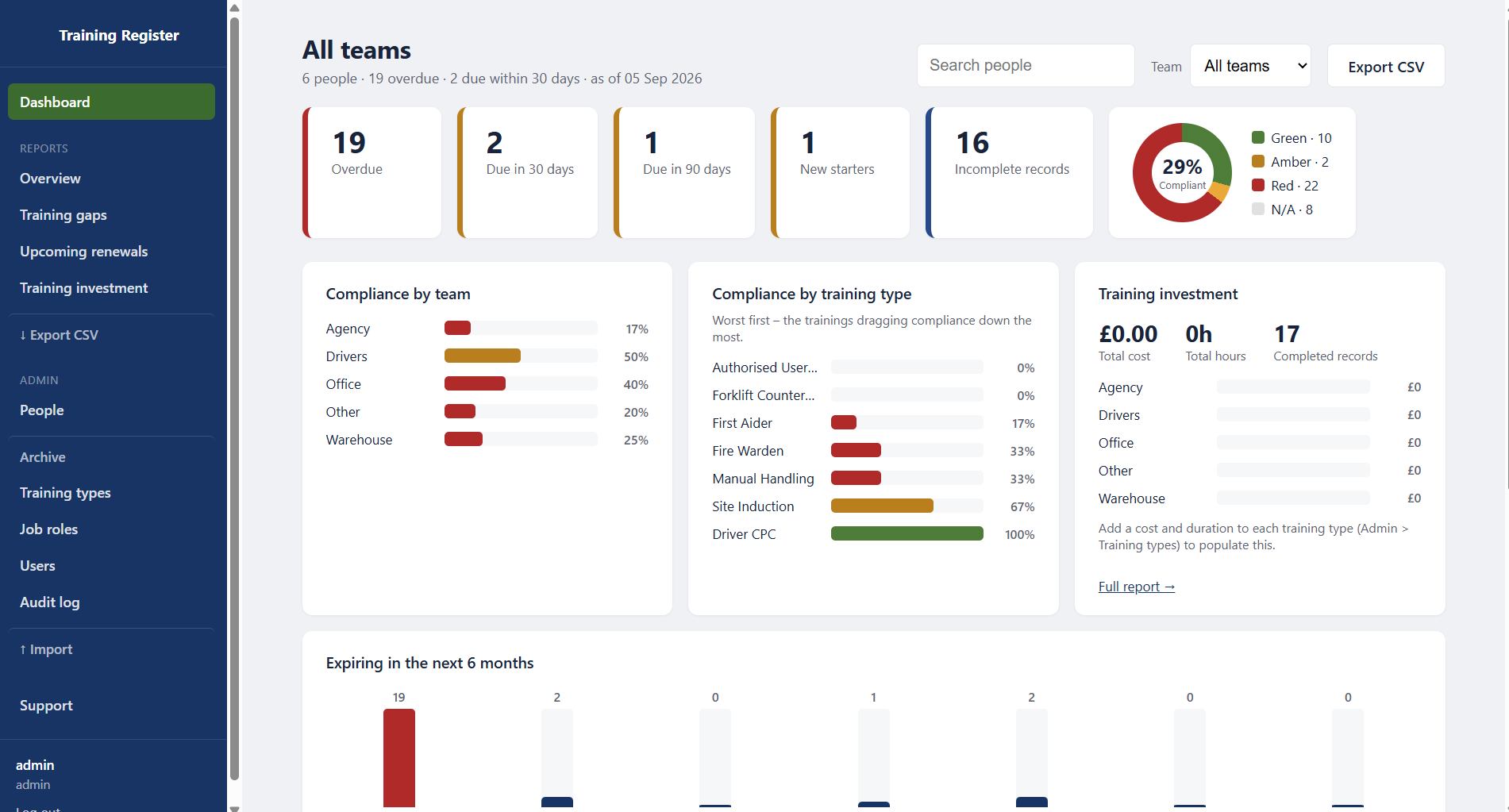Click Site Induction 67% amber bar
This screenshot has height=812, width=1509.
point(882,506)
